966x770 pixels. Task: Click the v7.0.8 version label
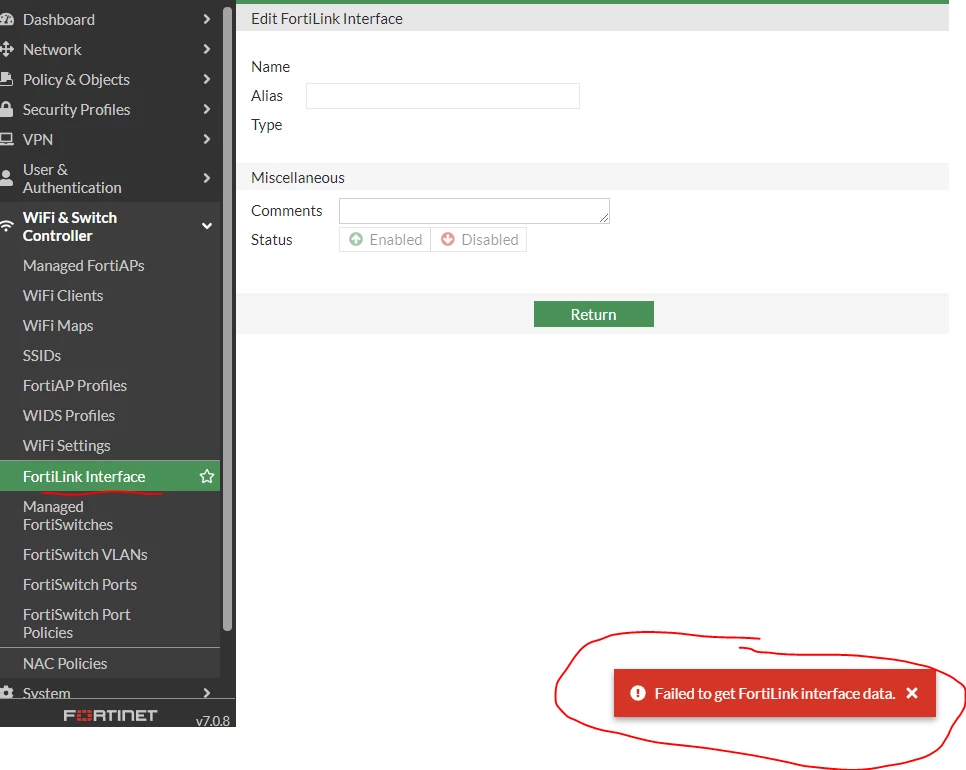(x=213, y=721)
